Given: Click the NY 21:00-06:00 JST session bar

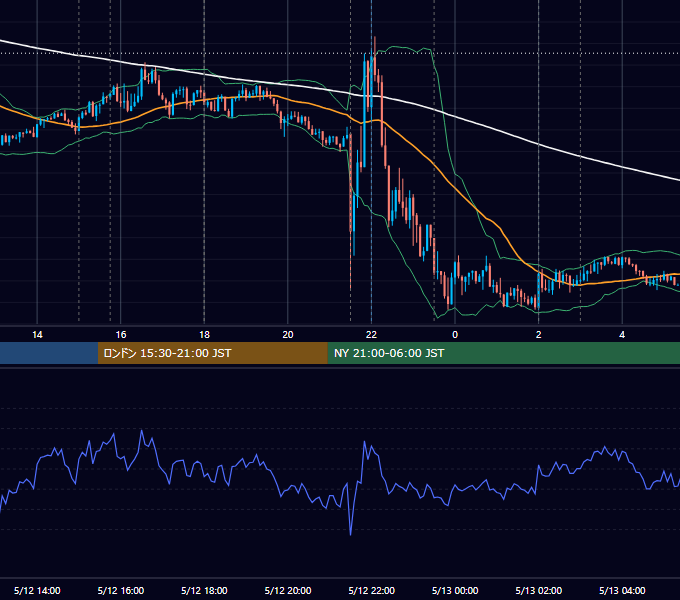Looking at the screenshot, I should (x=503, y=353).
